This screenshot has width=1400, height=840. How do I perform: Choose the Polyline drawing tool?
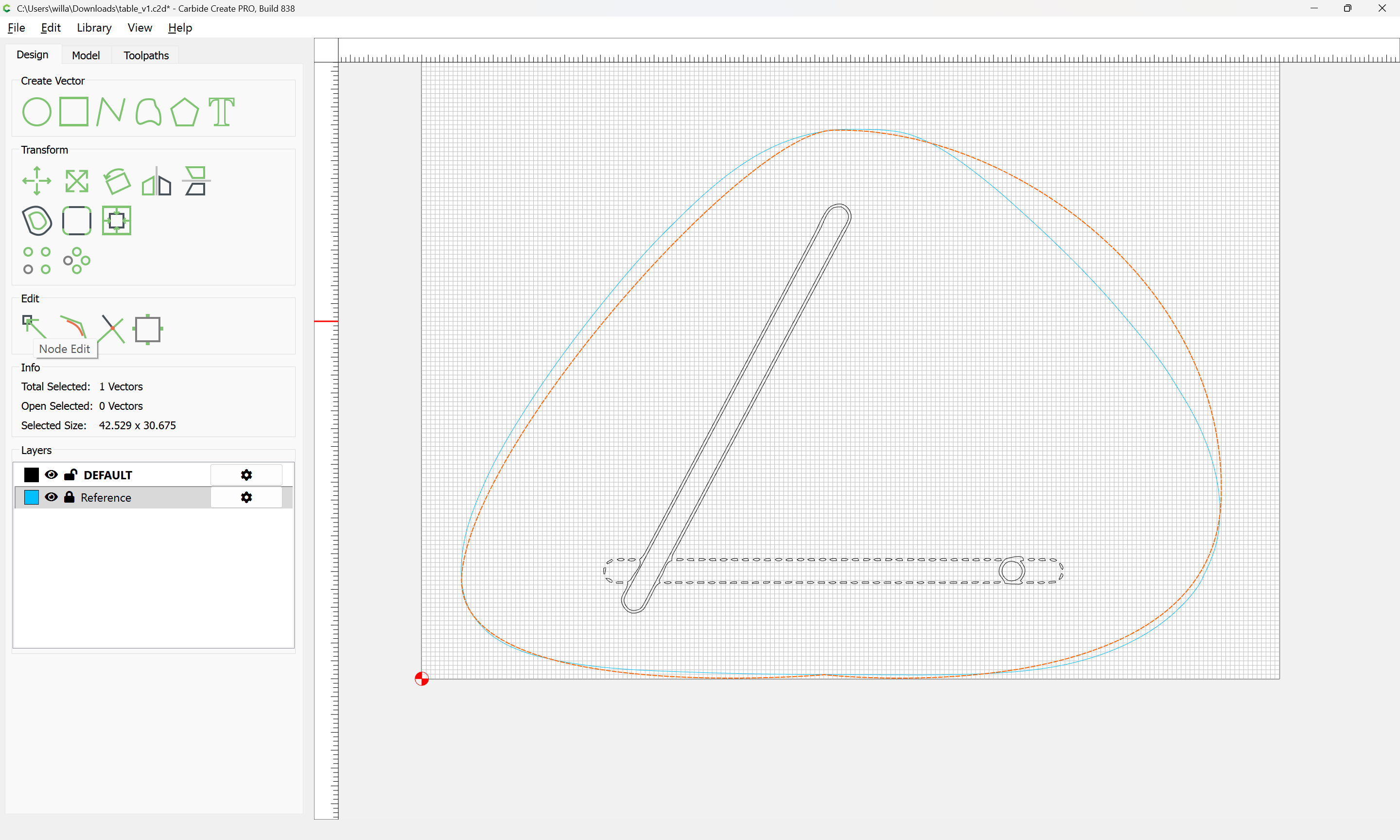111,111
